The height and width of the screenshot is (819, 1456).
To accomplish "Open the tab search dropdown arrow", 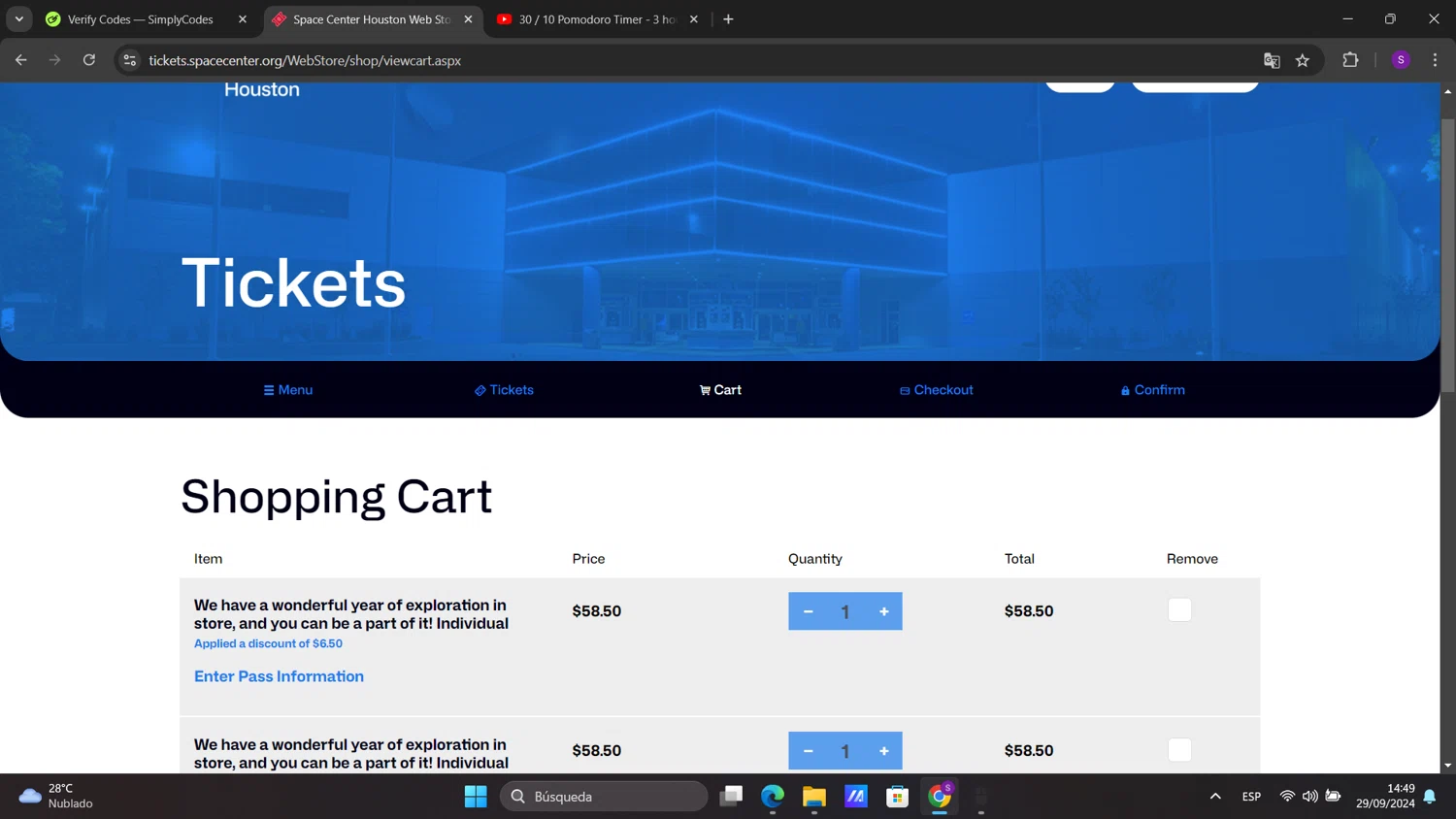I will pyautogui.click(x=19, y=19).
